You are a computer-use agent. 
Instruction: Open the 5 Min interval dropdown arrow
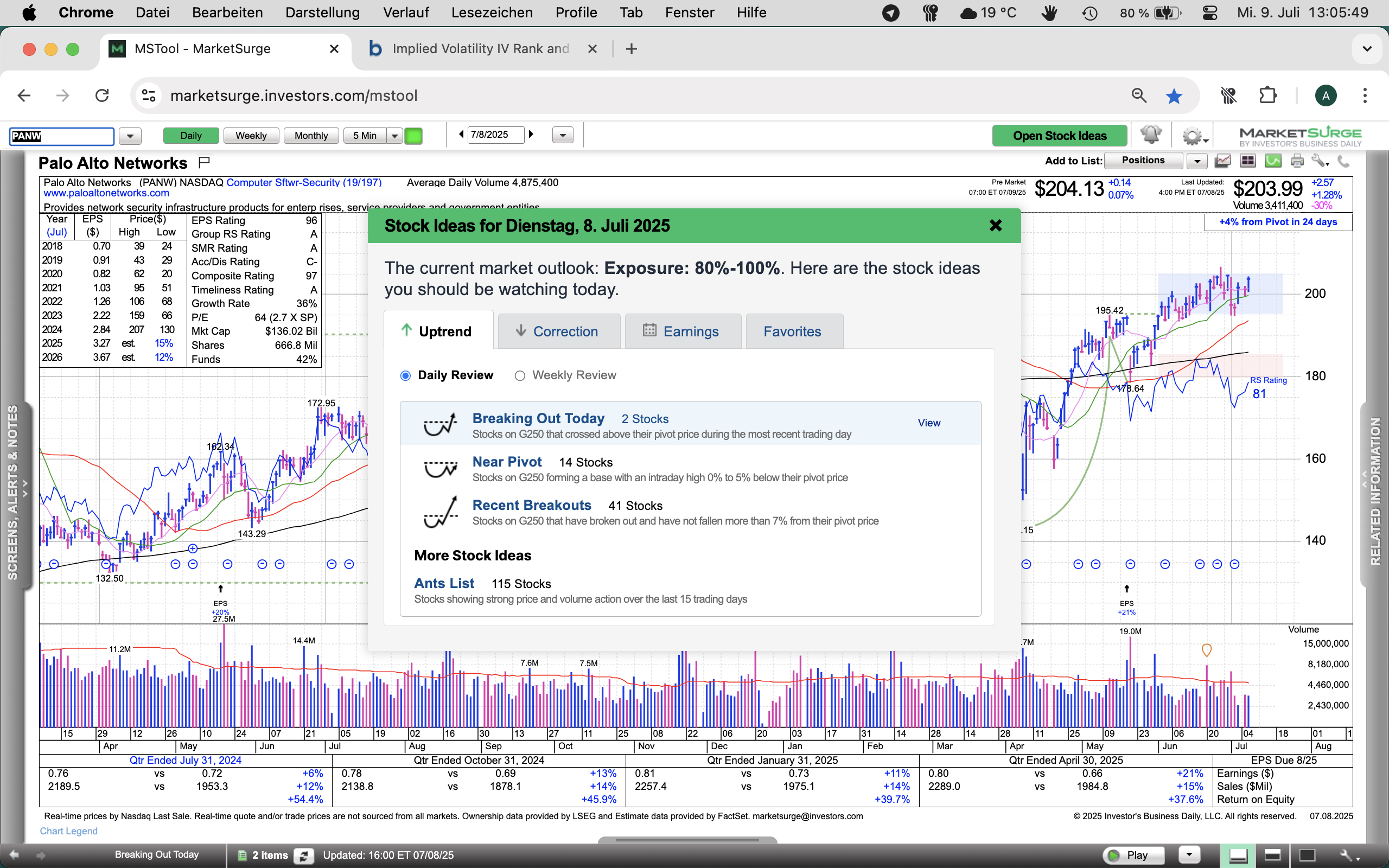point(394,136)
